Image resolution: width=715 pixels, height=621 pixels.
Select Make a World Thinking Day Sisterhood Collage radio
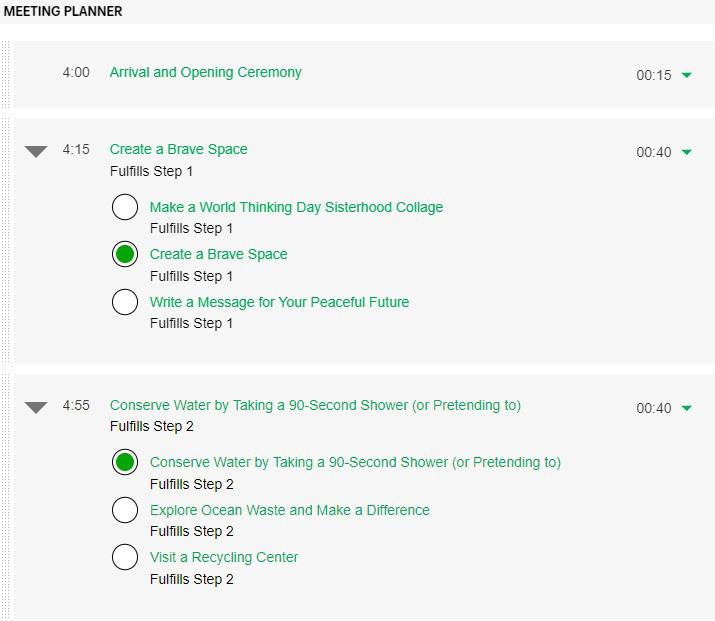click(x=125, y=207)
